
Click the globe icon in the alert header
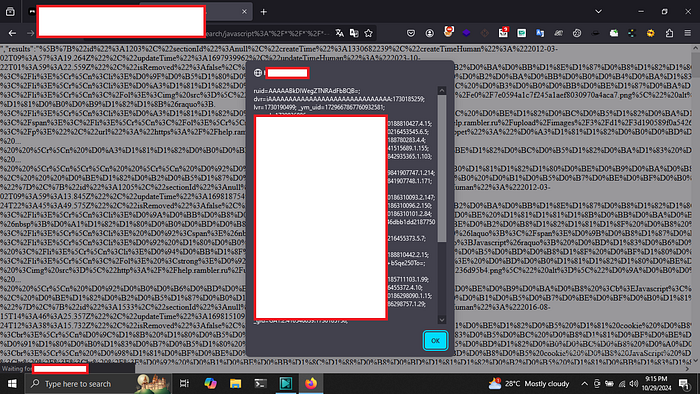(258, 73)
